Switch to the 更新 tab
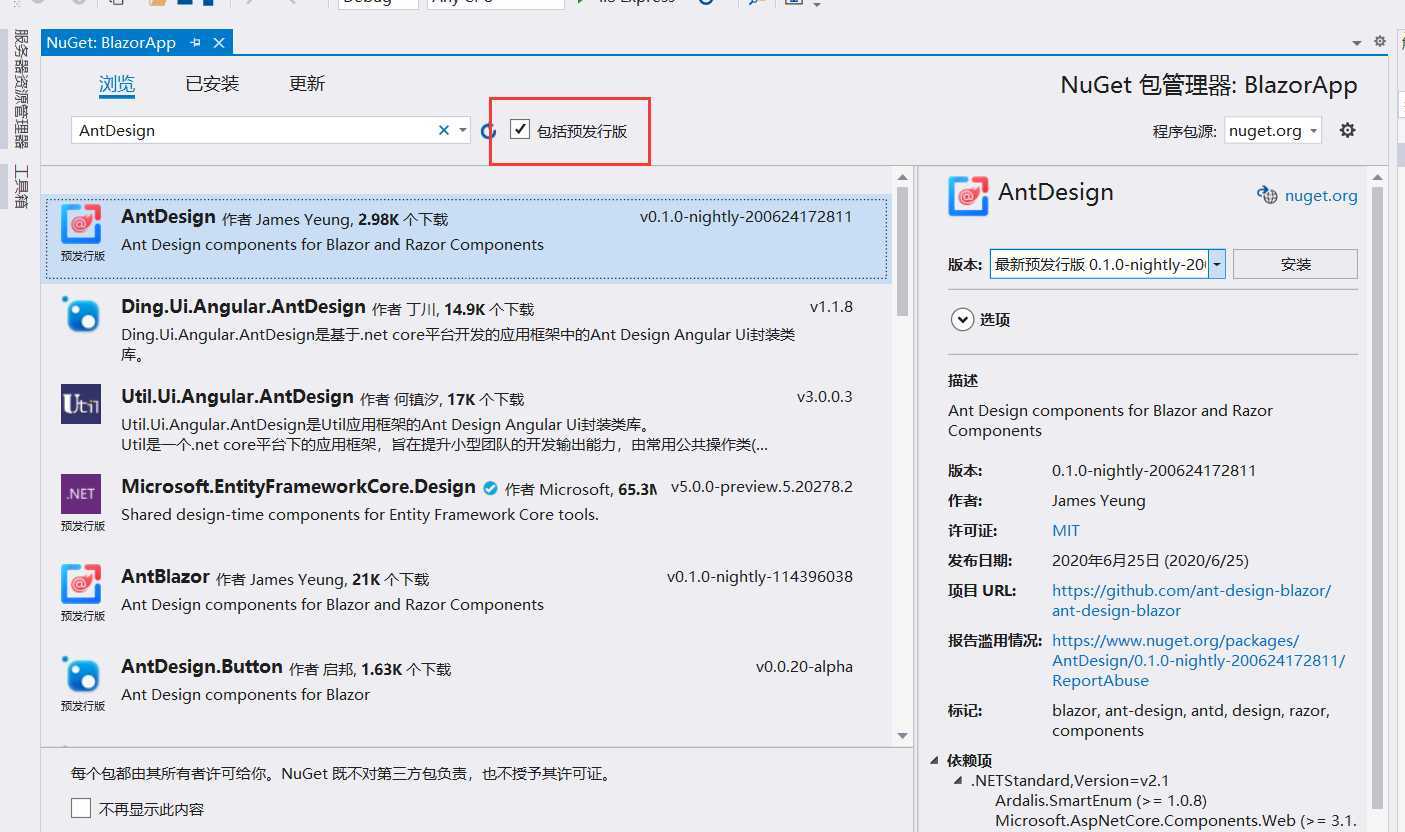The image size is (1405, 832). tap(307, 84)
